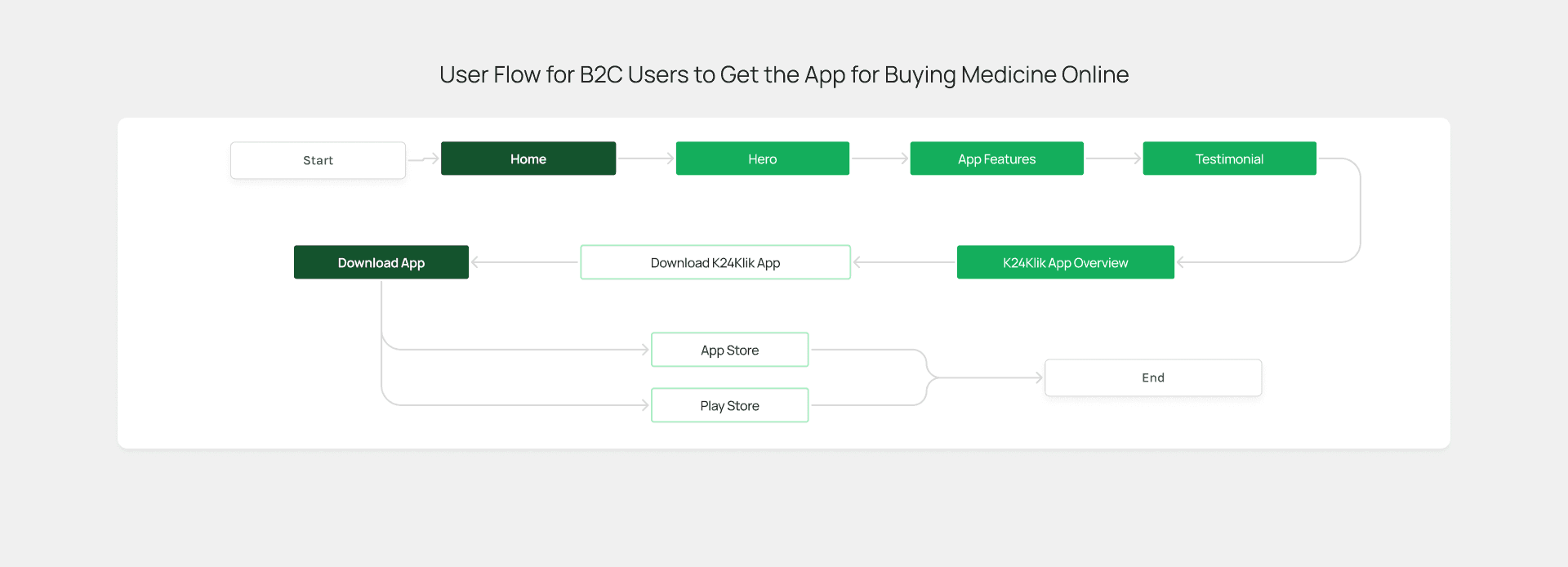Click the Download K24Klik App box
This screenshot has width=1568, height=567.
point(715,262)
